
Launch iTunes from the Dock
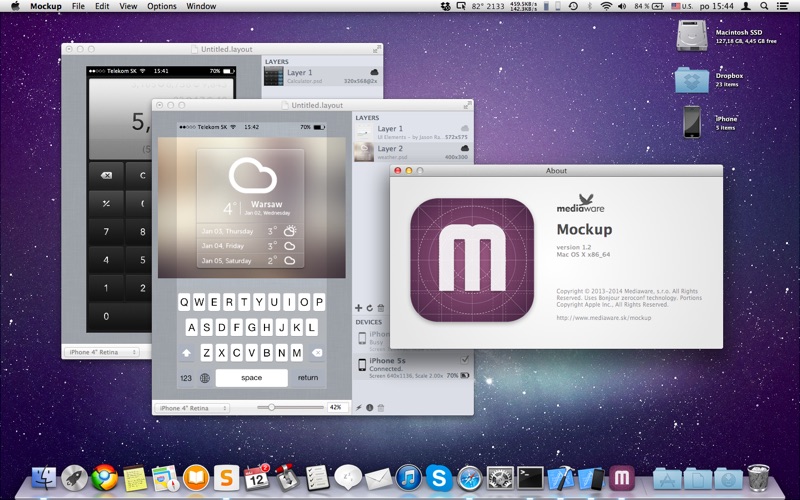tap(408, 478)
